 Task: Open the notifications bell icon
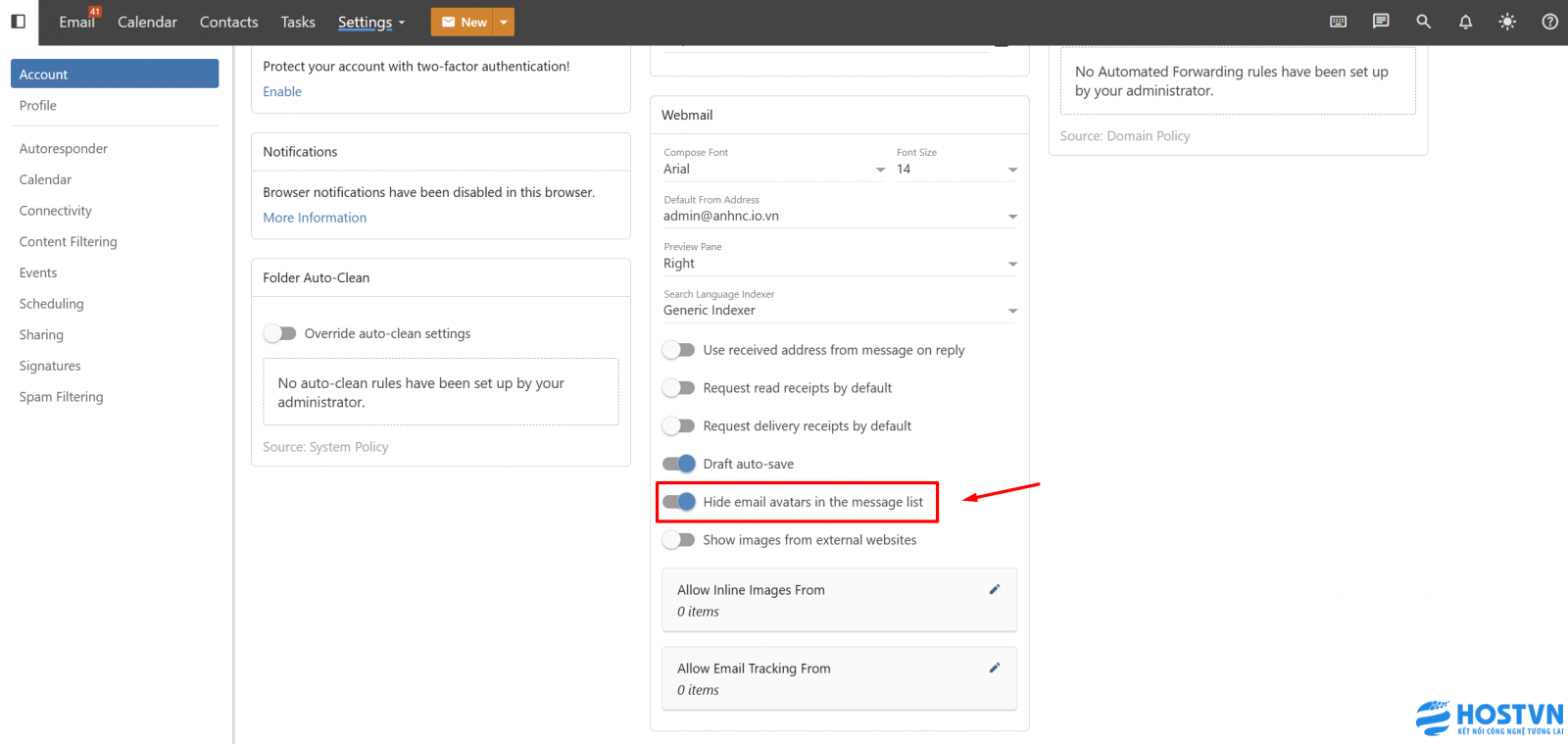pyautogui.click(x=1465, y=22)
